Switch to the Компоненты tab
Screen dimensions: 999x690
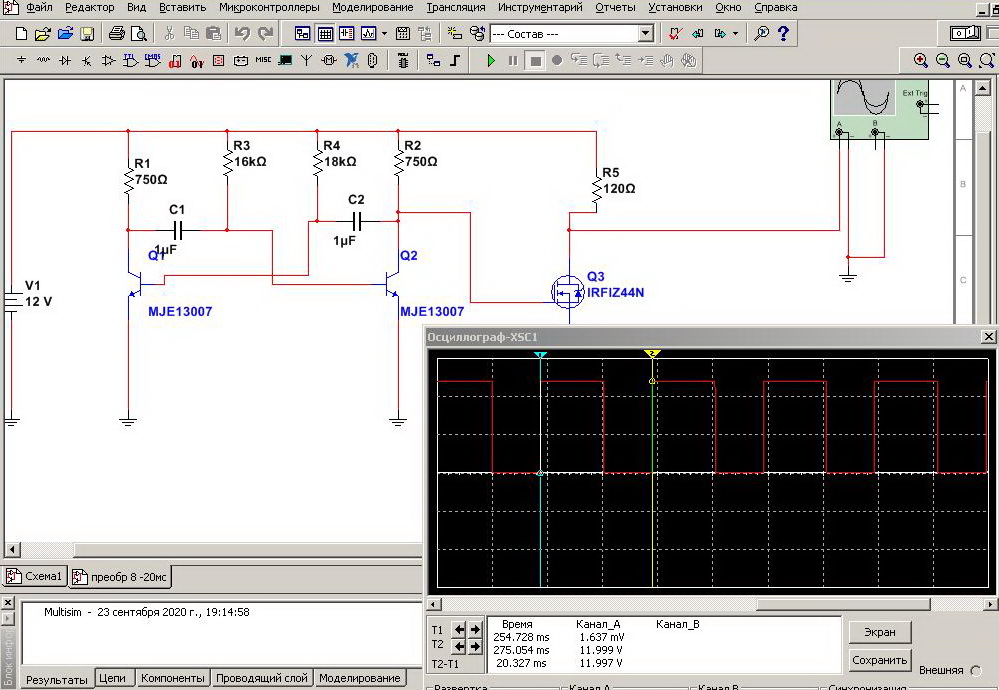173,678
